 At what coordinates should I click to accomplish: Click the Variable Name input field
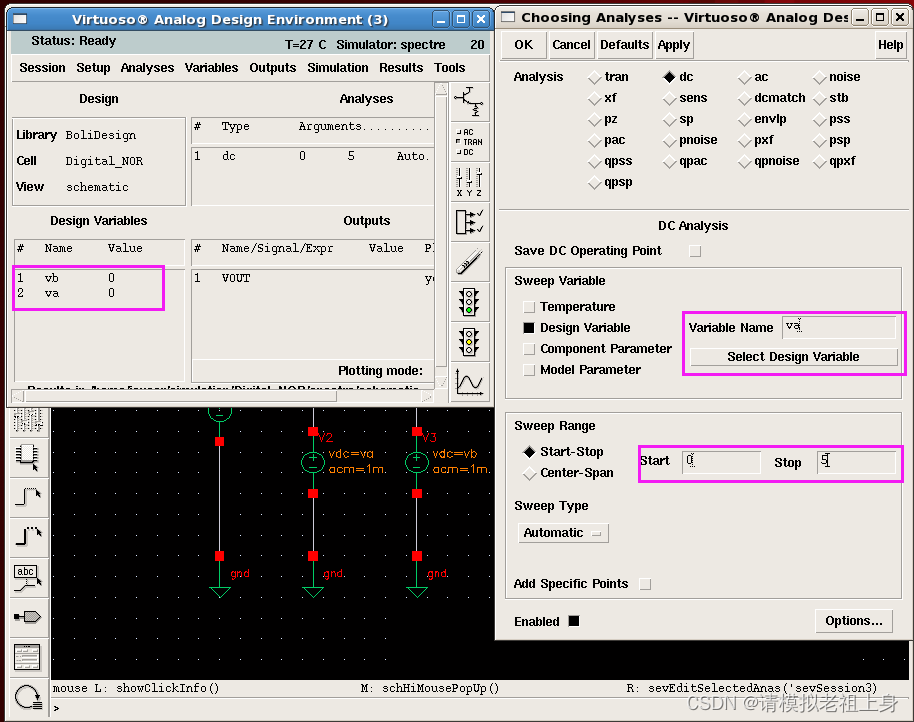pos(839,327)
